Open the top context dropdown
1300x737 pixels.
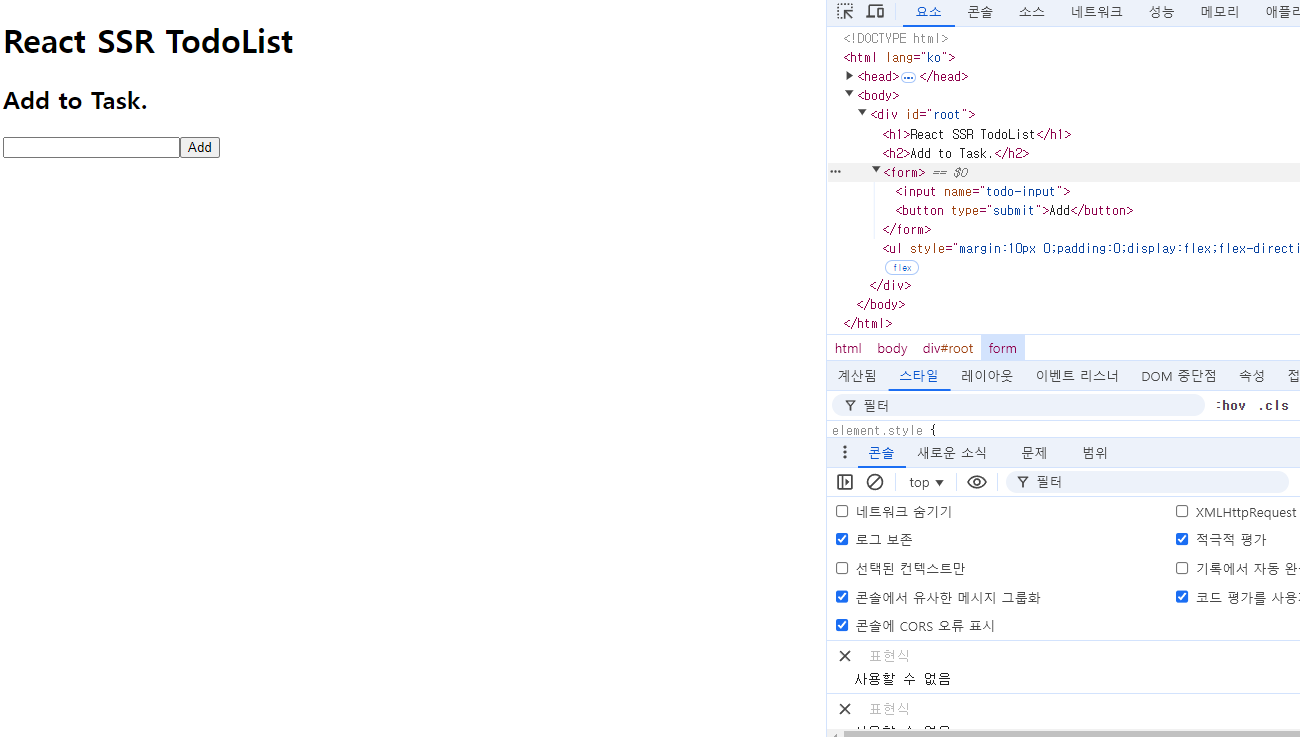[926, 482]
